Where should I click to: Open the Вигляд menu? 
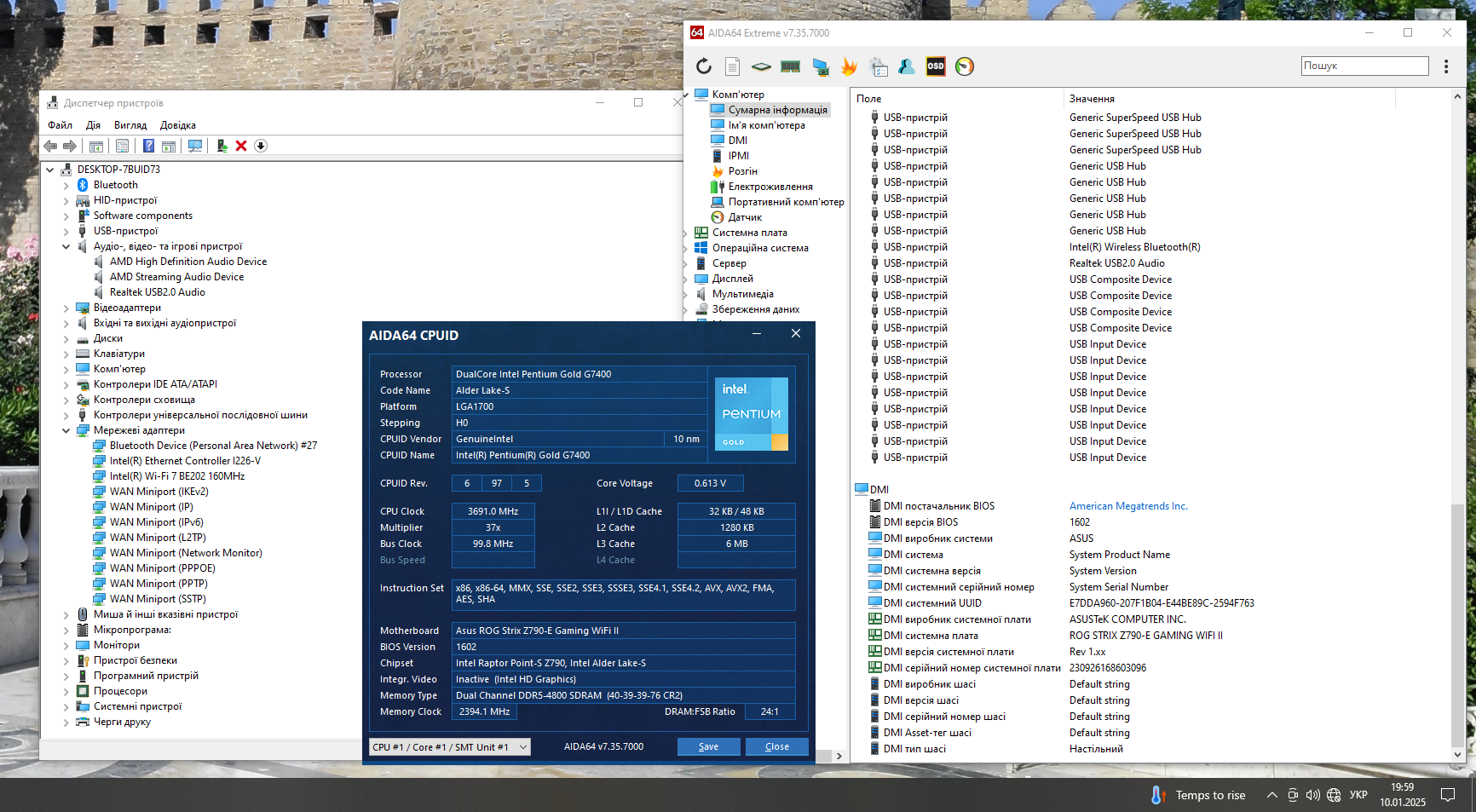click(x=130, y=125)
